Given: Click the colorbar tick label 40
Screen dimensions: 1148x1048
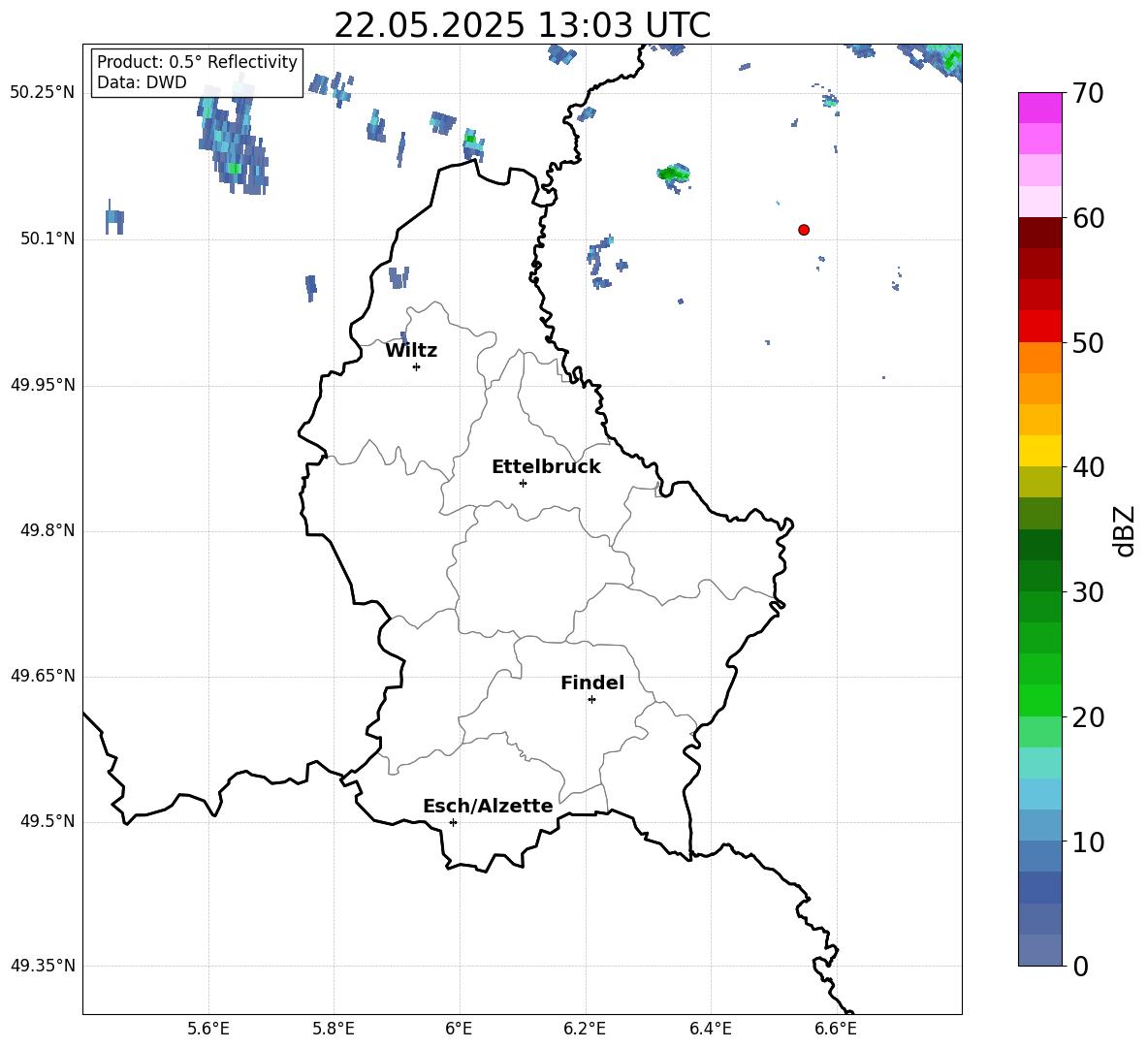Looking at the screenshot, I should pyautogui.click(x=1088, y=467).
